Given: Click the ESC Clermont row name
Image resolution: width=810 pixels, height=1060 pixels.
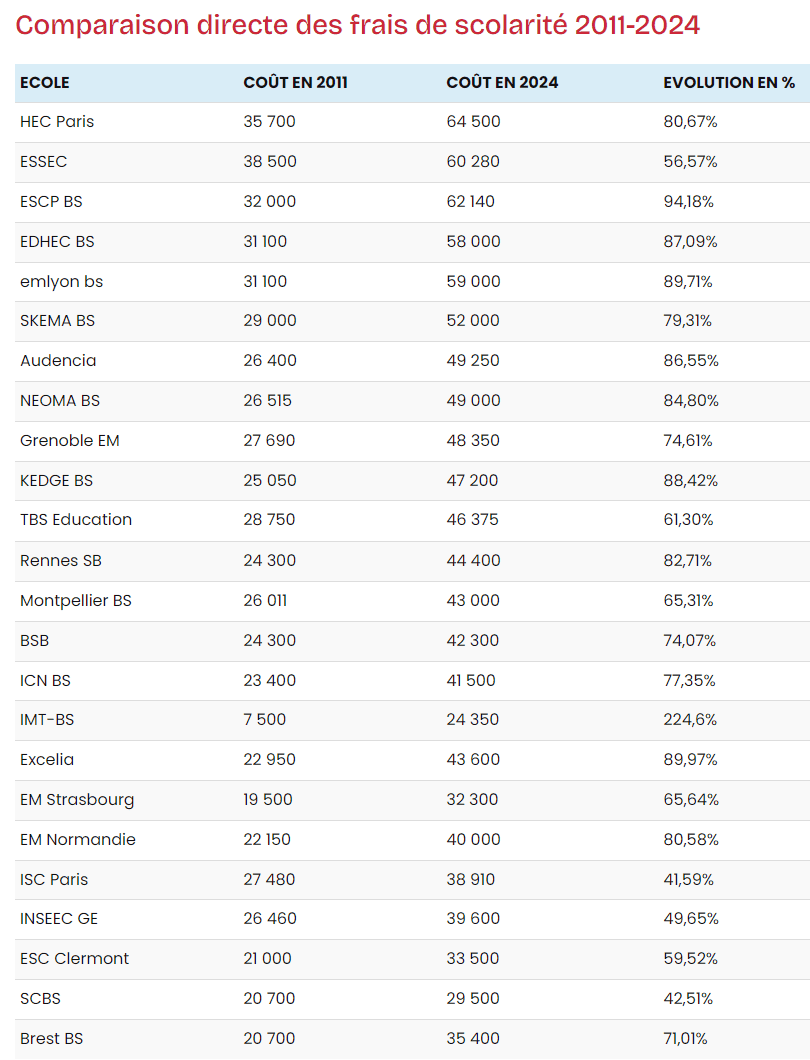Looking at the screenshot, I should click(74, 959).
